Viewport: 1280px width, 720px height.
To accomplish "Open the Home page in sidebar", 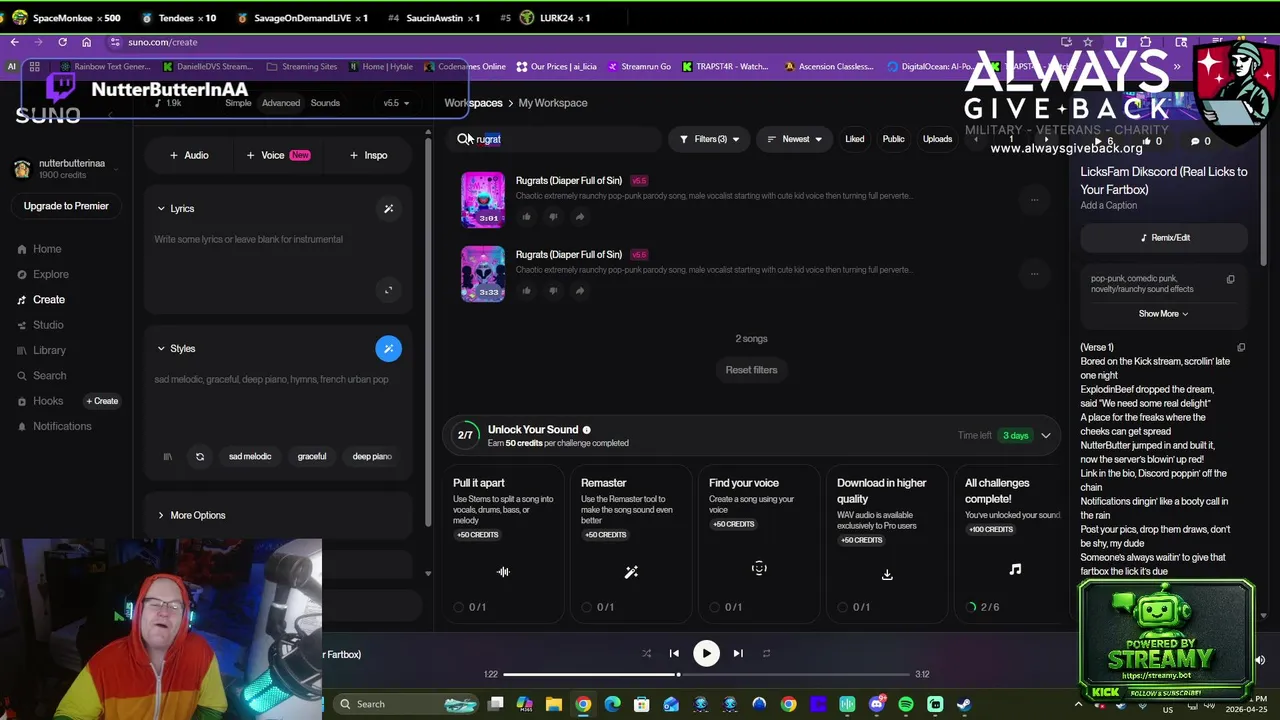I will tap(39, 250).
